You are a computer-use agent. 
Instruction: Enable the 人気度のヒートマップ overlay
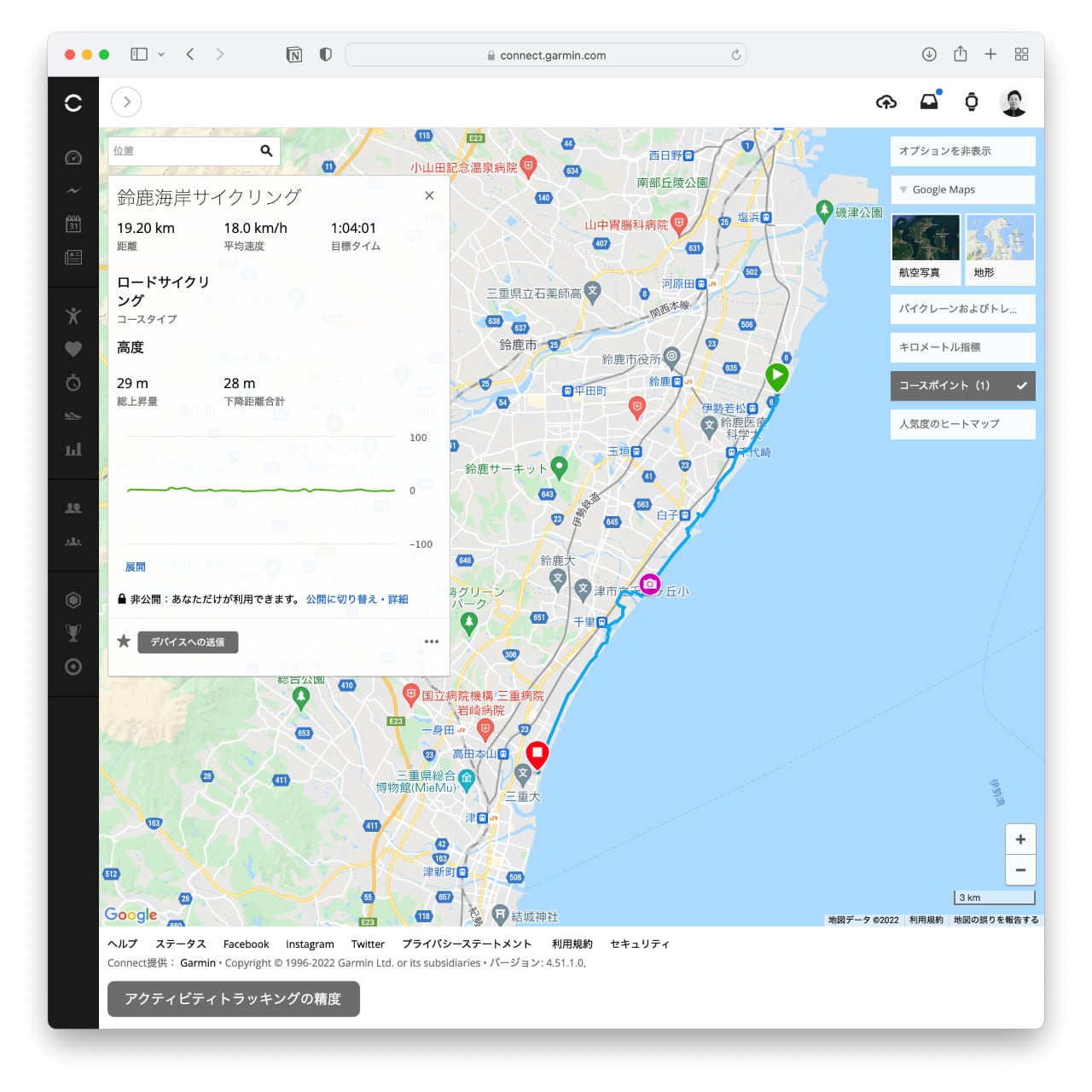point(962,424)
